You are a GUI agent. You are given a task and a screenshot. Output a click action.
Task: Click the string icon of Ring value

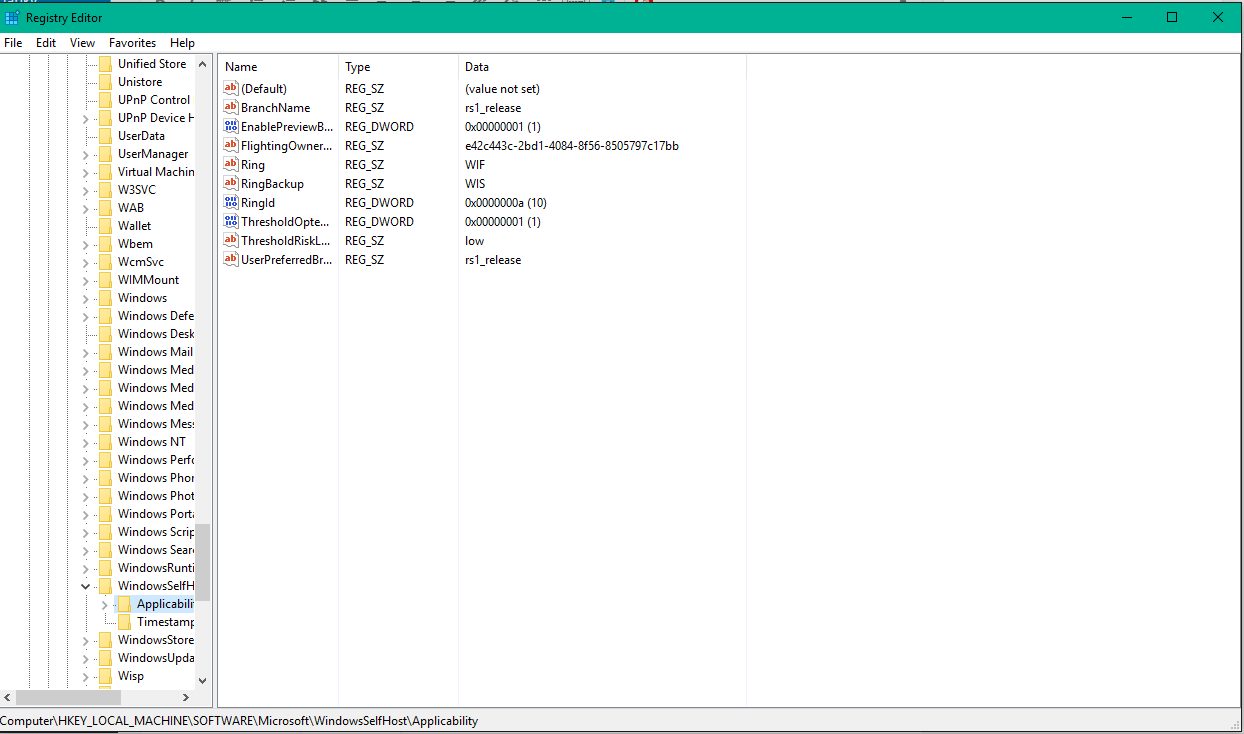pyautogui.click(x=231, y=164)
